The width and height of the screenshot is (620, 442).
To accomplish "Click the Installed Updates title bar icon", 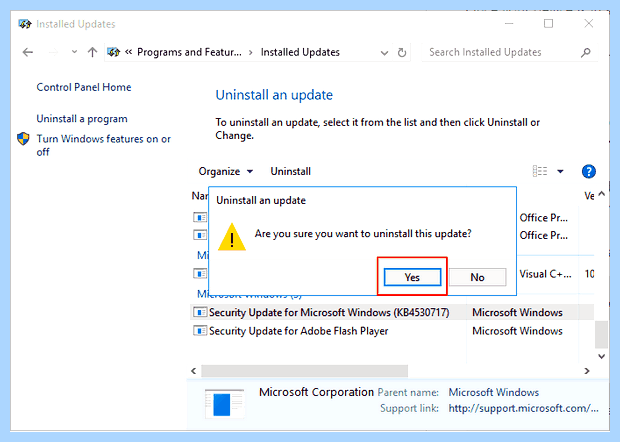I will click(x=25, y=24).
